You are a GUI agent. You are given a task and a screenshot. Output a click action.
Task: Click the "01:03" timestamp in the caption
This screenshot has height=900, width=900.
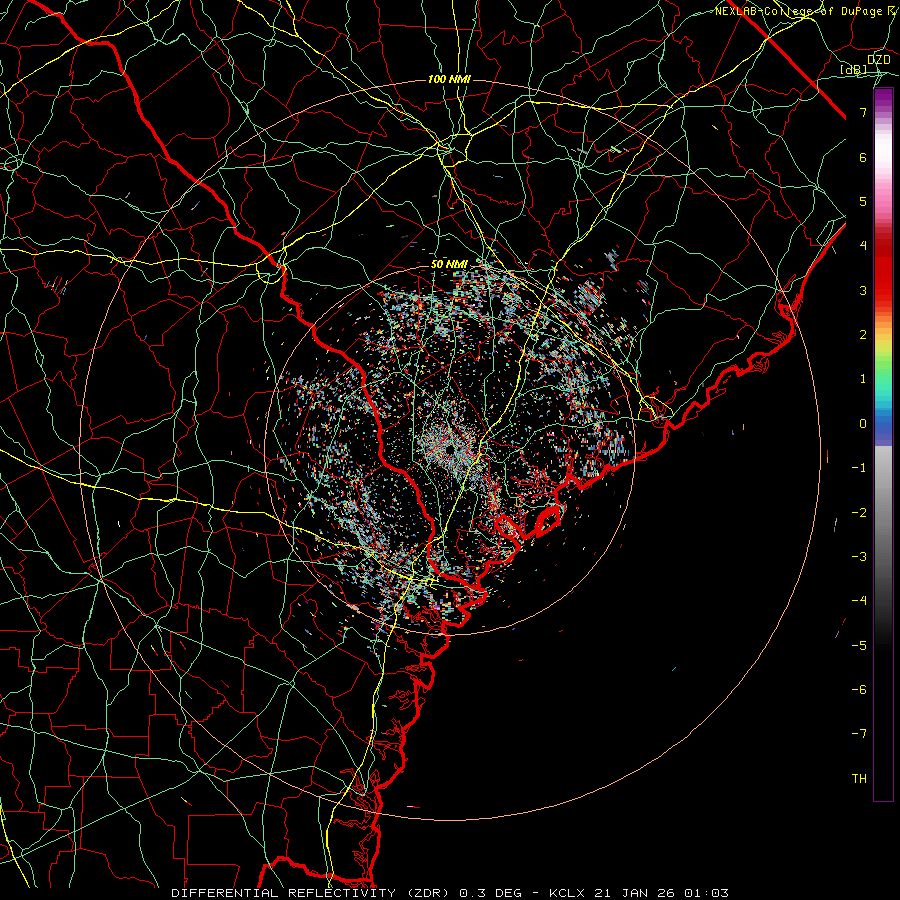tap(706, 893)
